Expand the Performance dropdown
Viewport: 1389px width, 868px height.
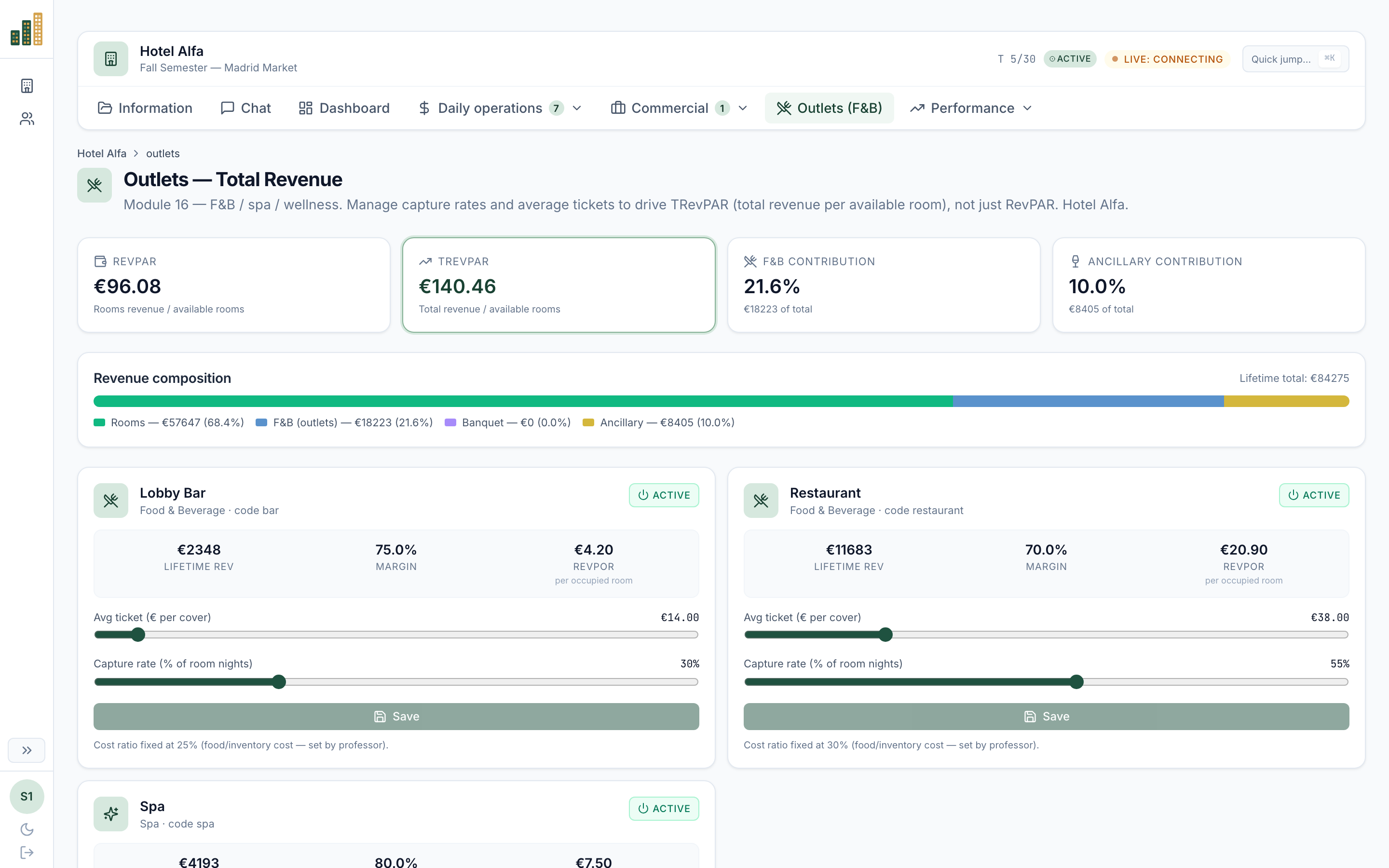(x=972, y=108)
